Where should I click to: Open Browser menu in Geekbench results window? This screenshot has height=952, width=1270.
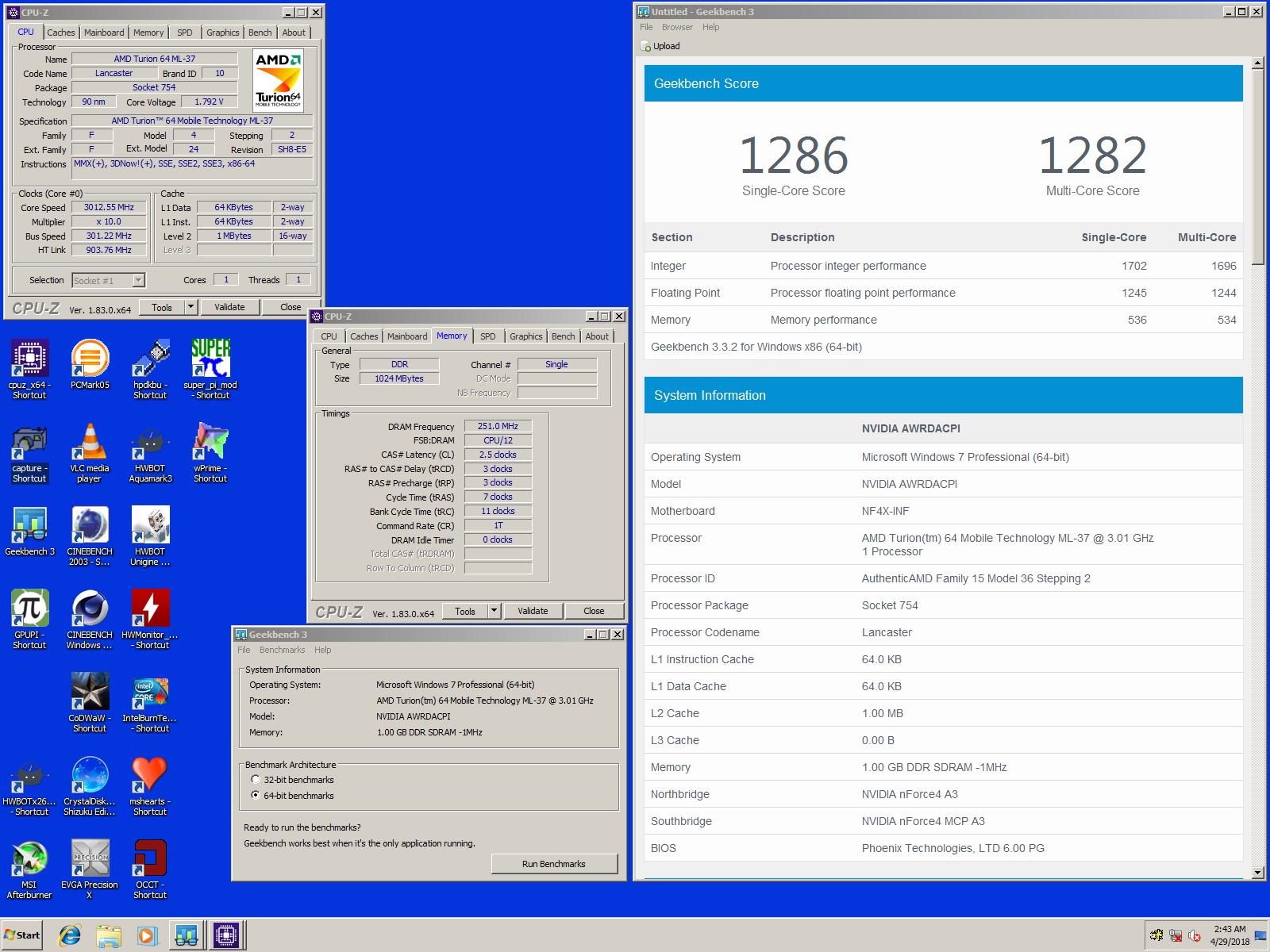[677, 27]
